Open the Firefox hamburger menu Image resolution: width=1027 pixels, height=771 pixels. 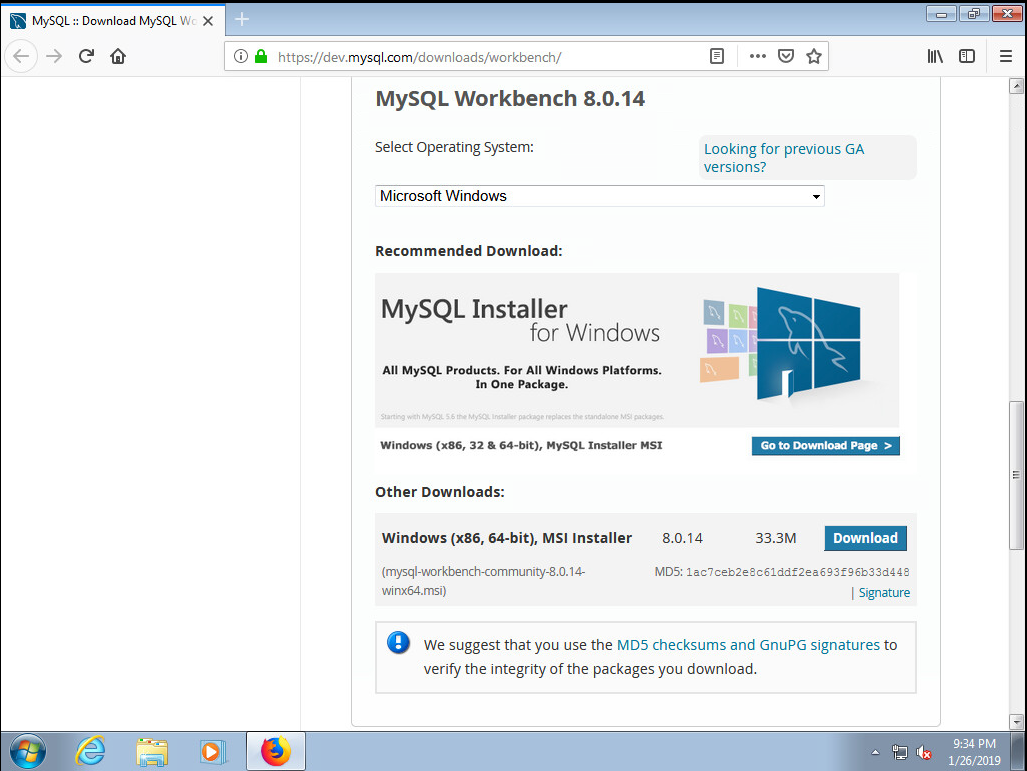pos(1006,56)
